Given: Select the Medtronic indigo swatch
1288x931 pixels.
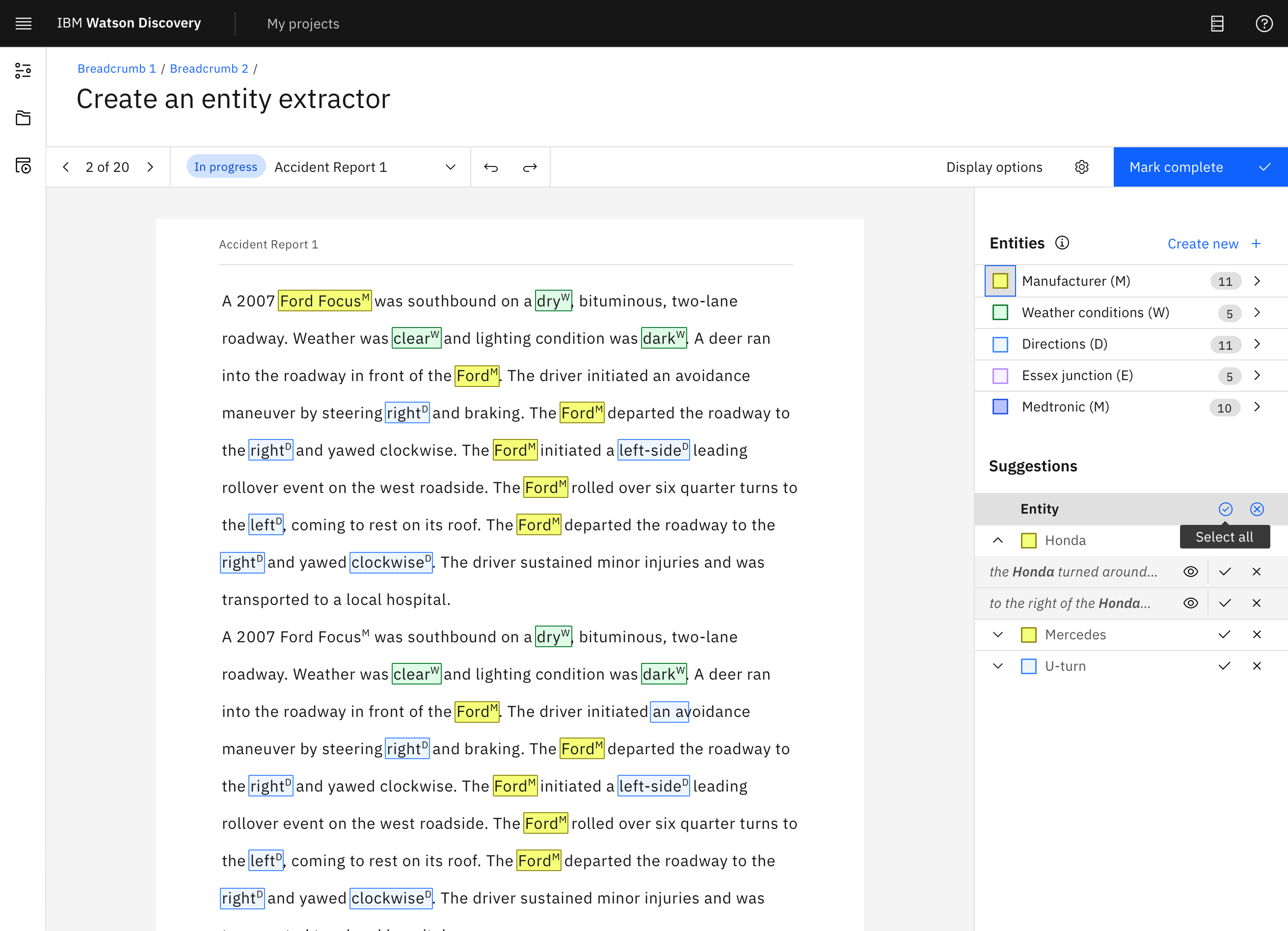Looking at the screenshot, I should (x=999, y=407).
